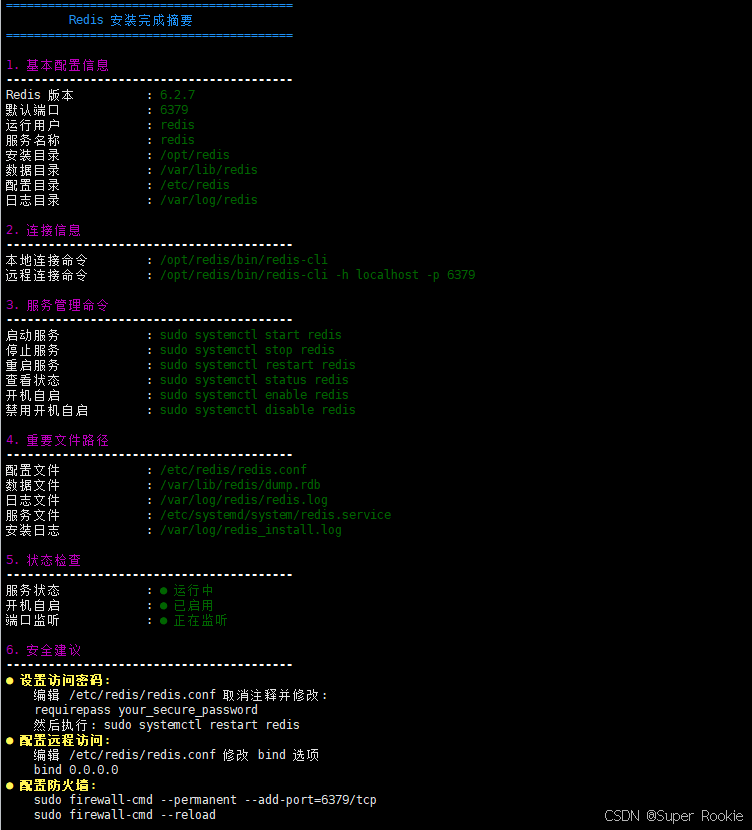Click 'sudo systemctl disable redis'
Viewport: 752px width, 830px height.
click(258, 410)
